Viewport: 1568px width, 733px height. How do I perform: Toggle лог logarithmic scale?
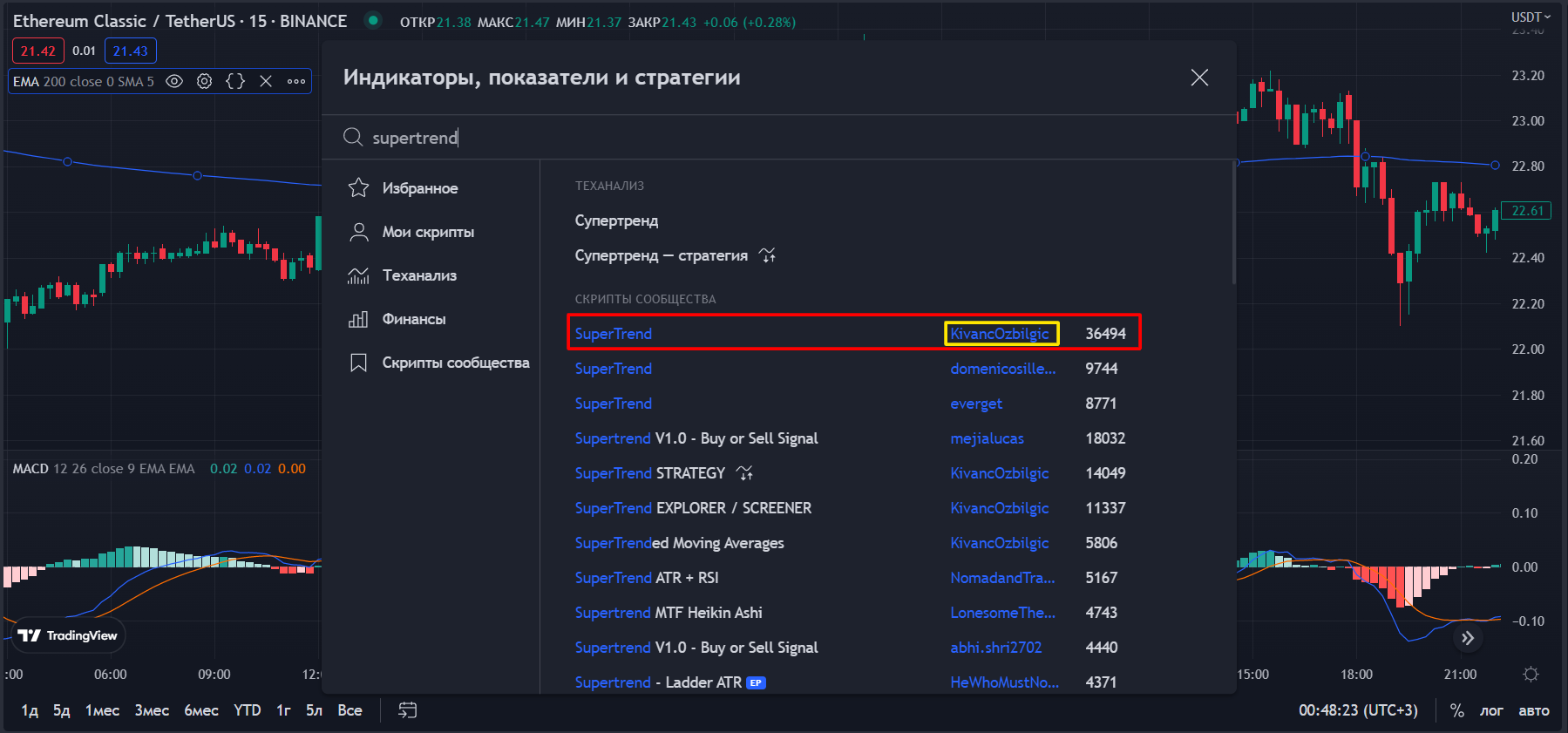(x=1491, y=710)
